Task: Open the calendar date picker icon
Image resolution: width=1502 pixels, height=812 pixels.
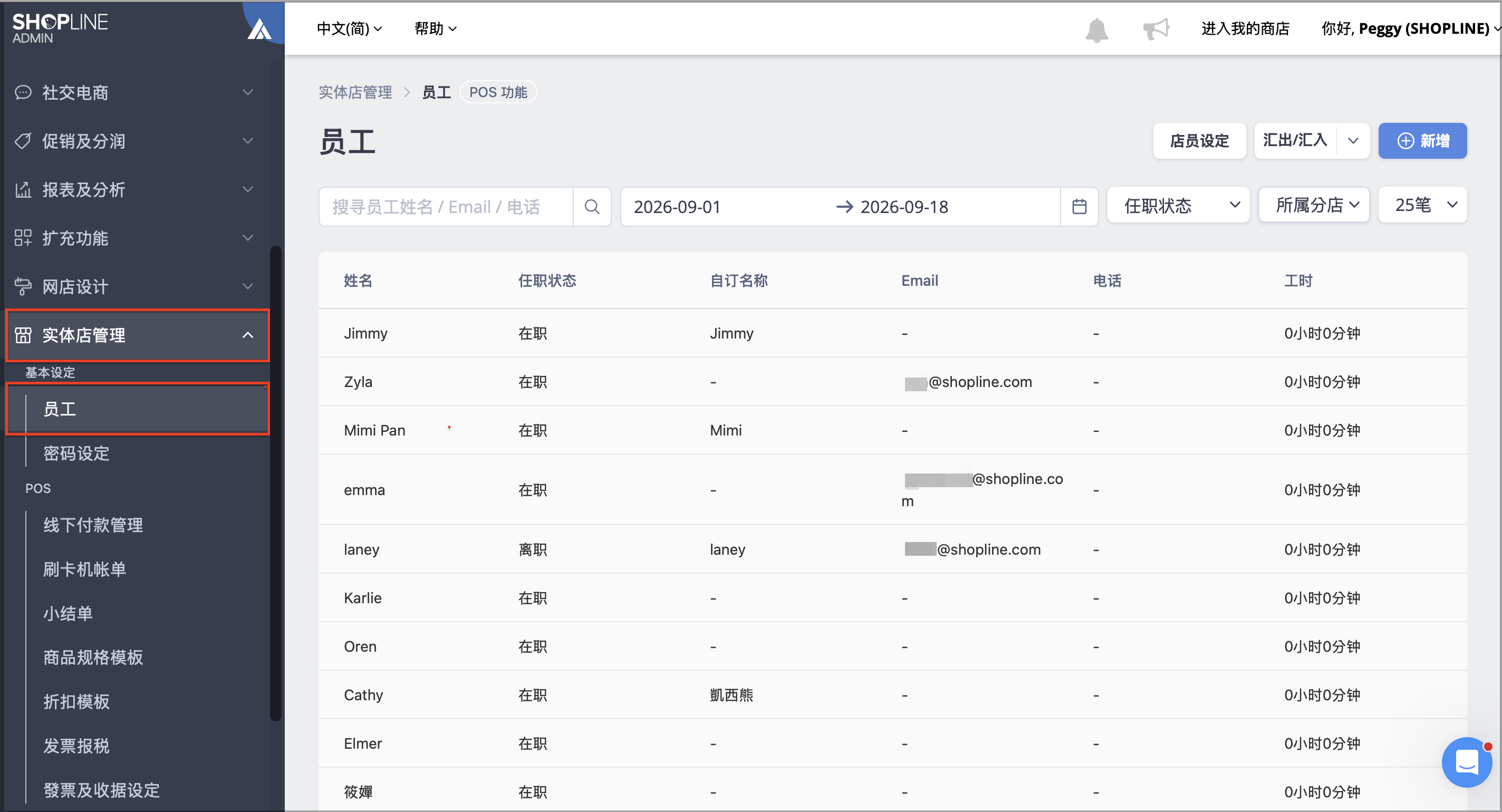Action: pos(1079,206)
